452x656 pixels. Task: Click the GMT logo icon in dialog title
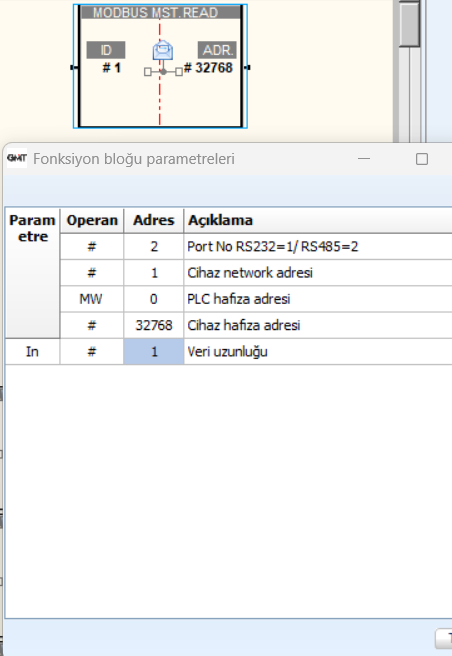[17, 158]
